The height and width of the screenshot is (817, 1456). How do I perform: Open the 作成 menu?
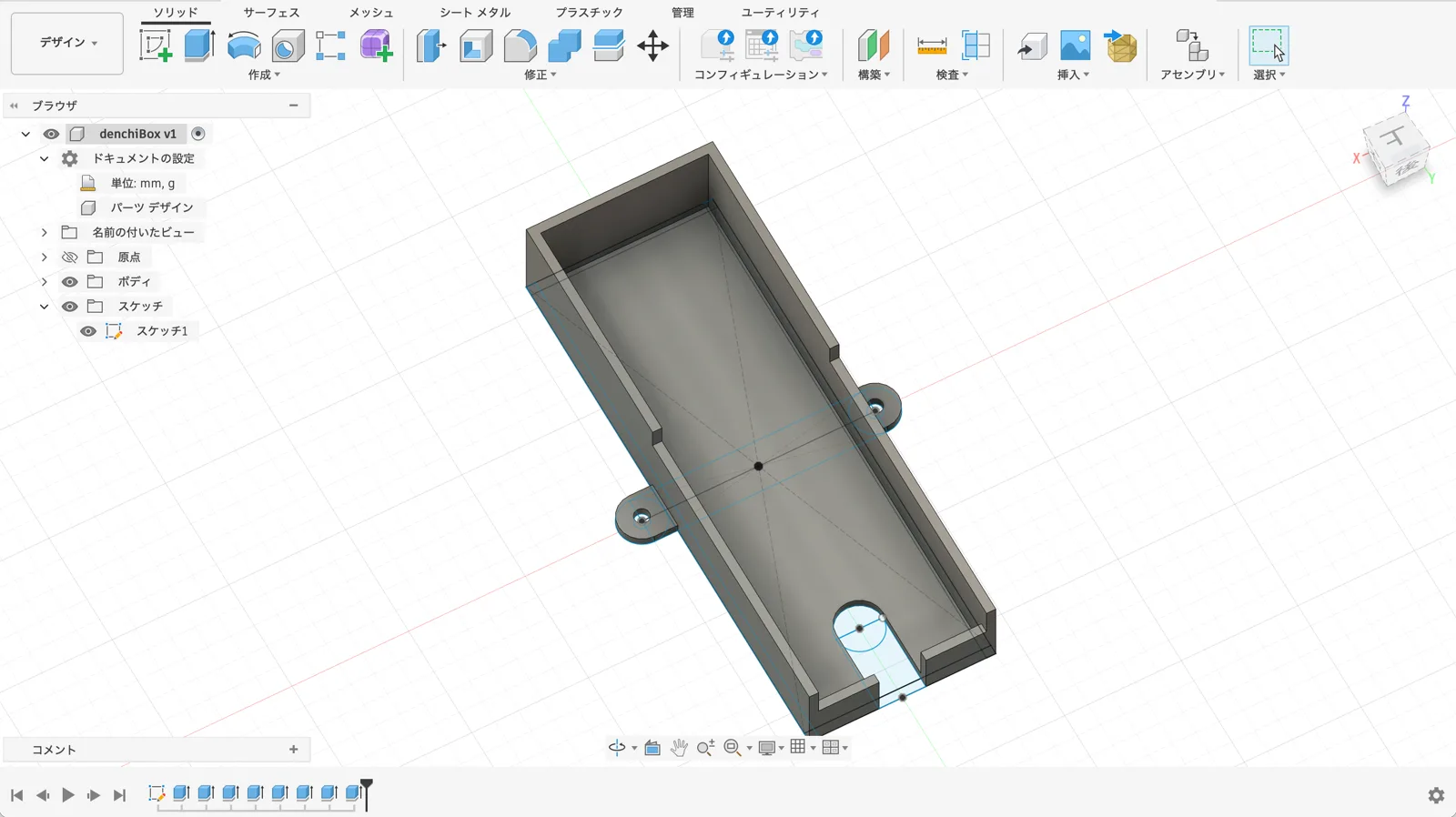tap(264, 75)
